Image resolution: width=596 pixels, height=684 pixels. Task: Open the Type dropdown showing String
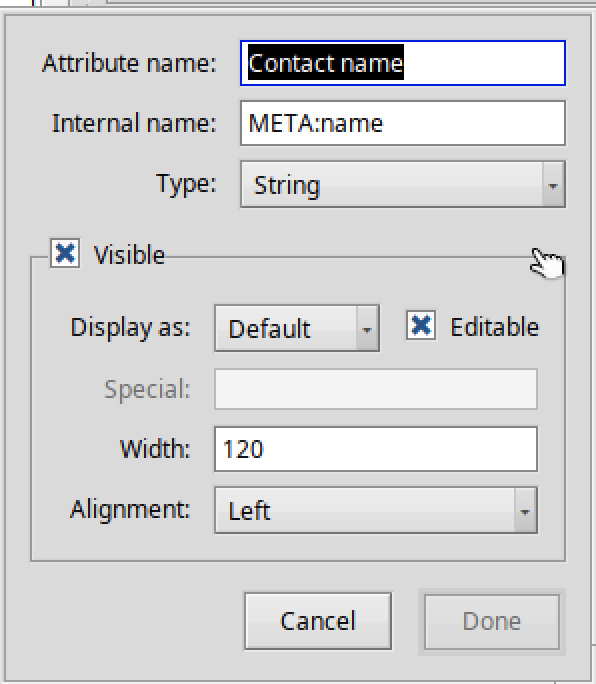(403, 184)
